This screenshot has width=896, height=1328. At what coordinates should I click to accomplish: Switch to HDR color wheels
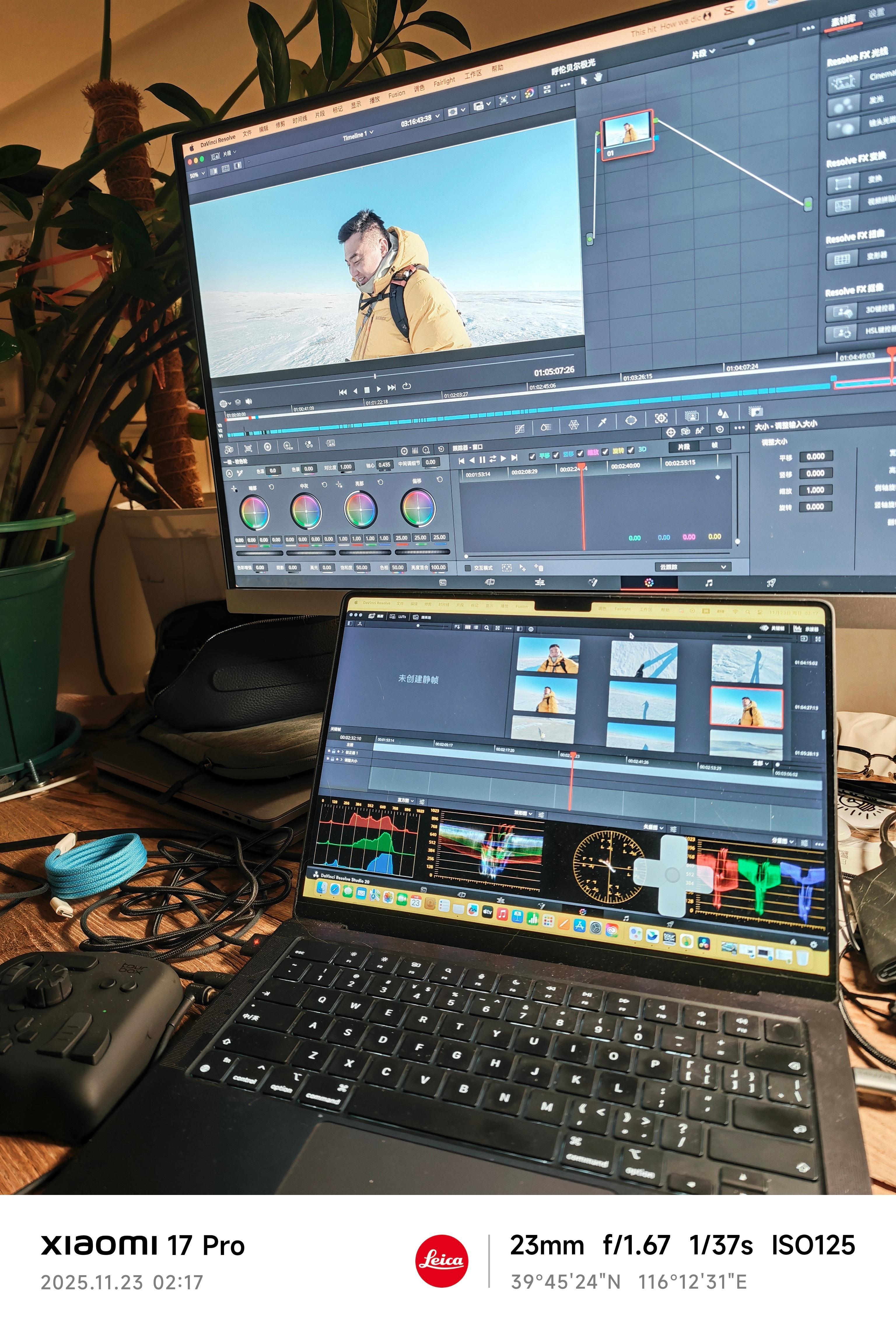288,446
